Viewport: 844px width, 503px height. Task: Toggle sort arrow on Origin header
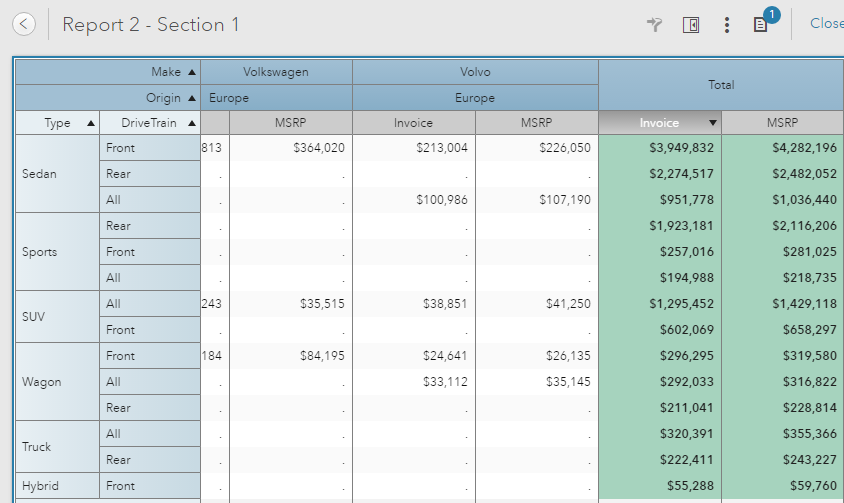(191, 98)
